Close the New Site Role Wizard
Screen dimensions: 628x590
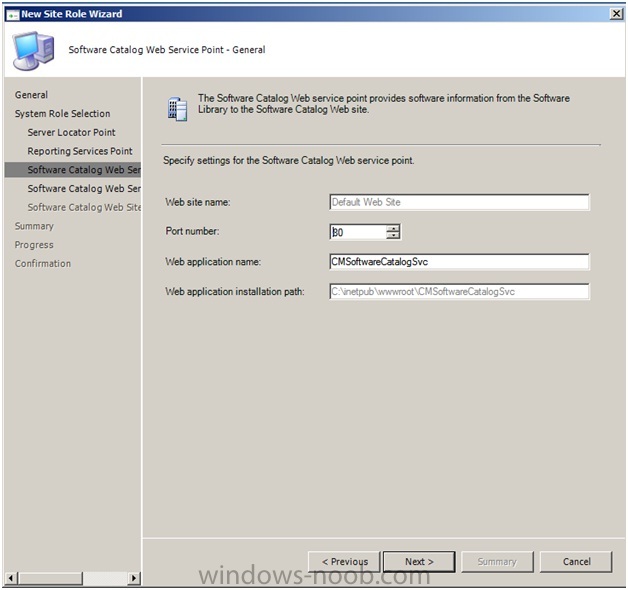click(x=616, y=14)
